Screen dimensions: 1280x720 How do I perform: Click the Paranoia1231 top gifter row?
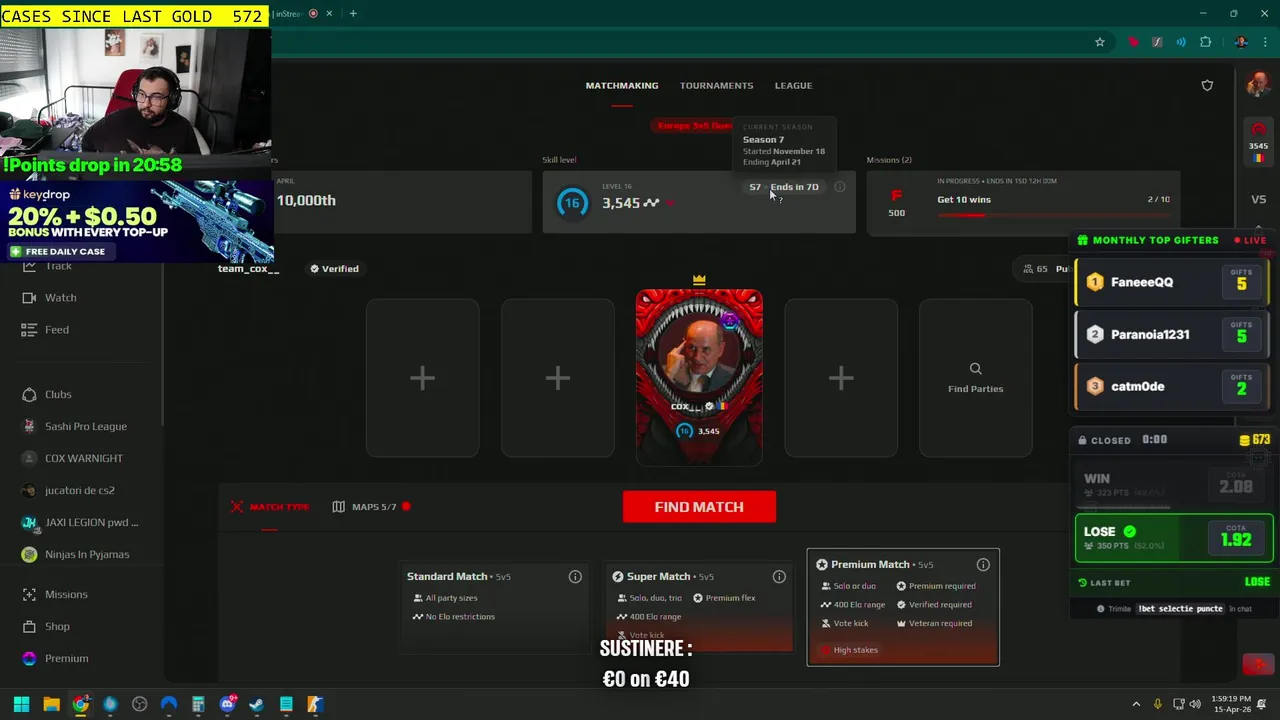pyautogui.click(x=1172, y=334)
